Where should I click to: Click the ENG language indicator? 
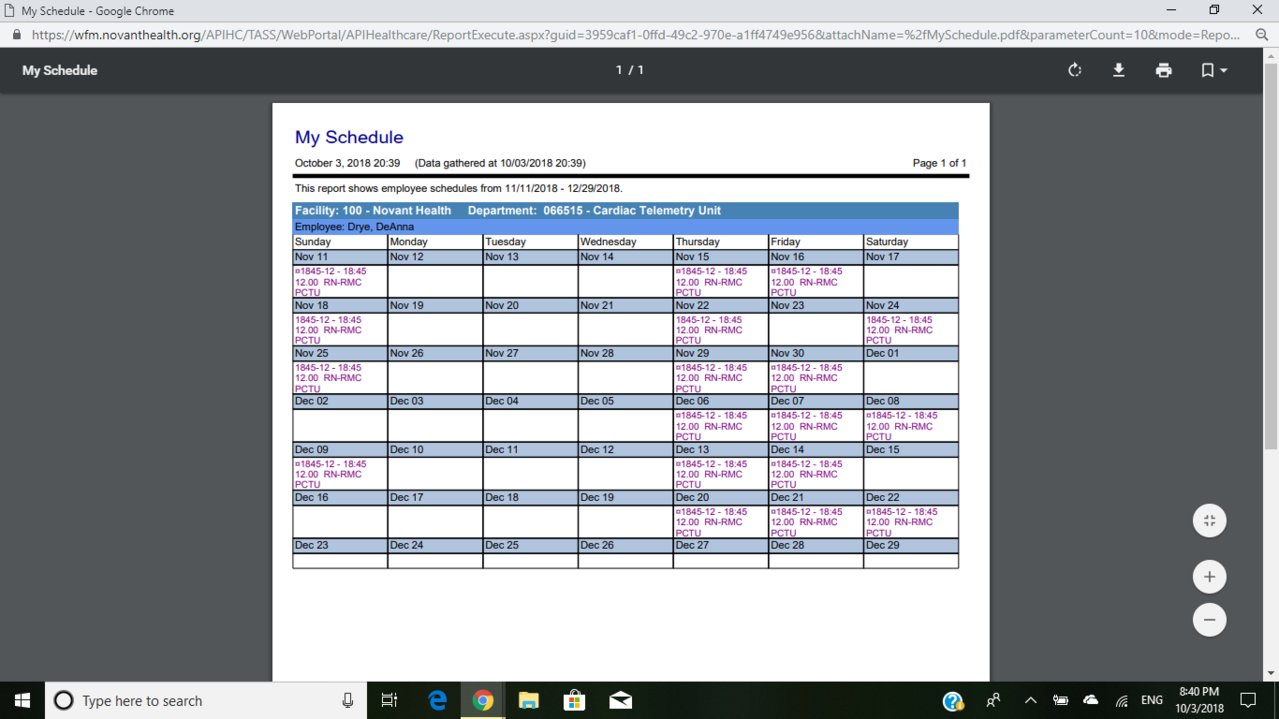point(1151,701)
